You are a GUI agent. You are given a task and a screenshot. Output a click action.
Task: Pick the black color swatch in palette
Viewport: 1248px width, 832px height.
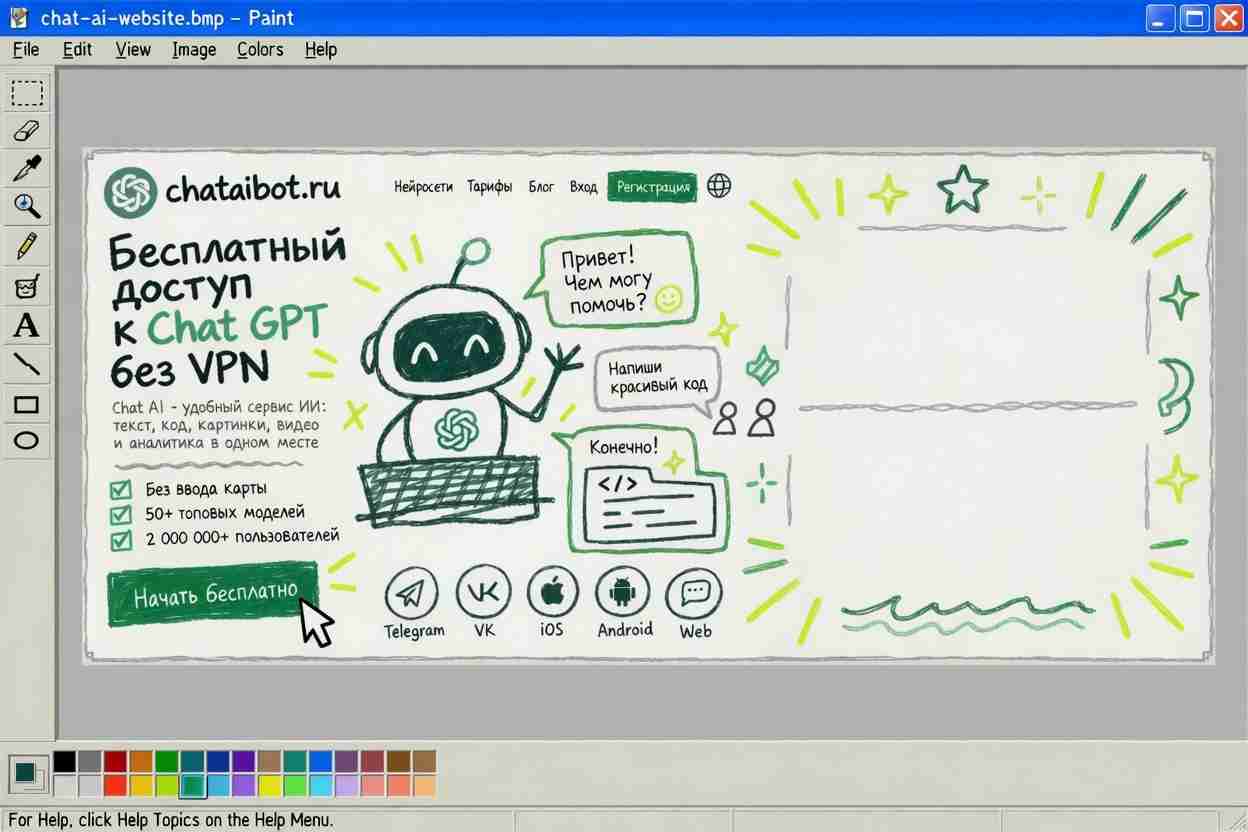(x=64, y=762)
